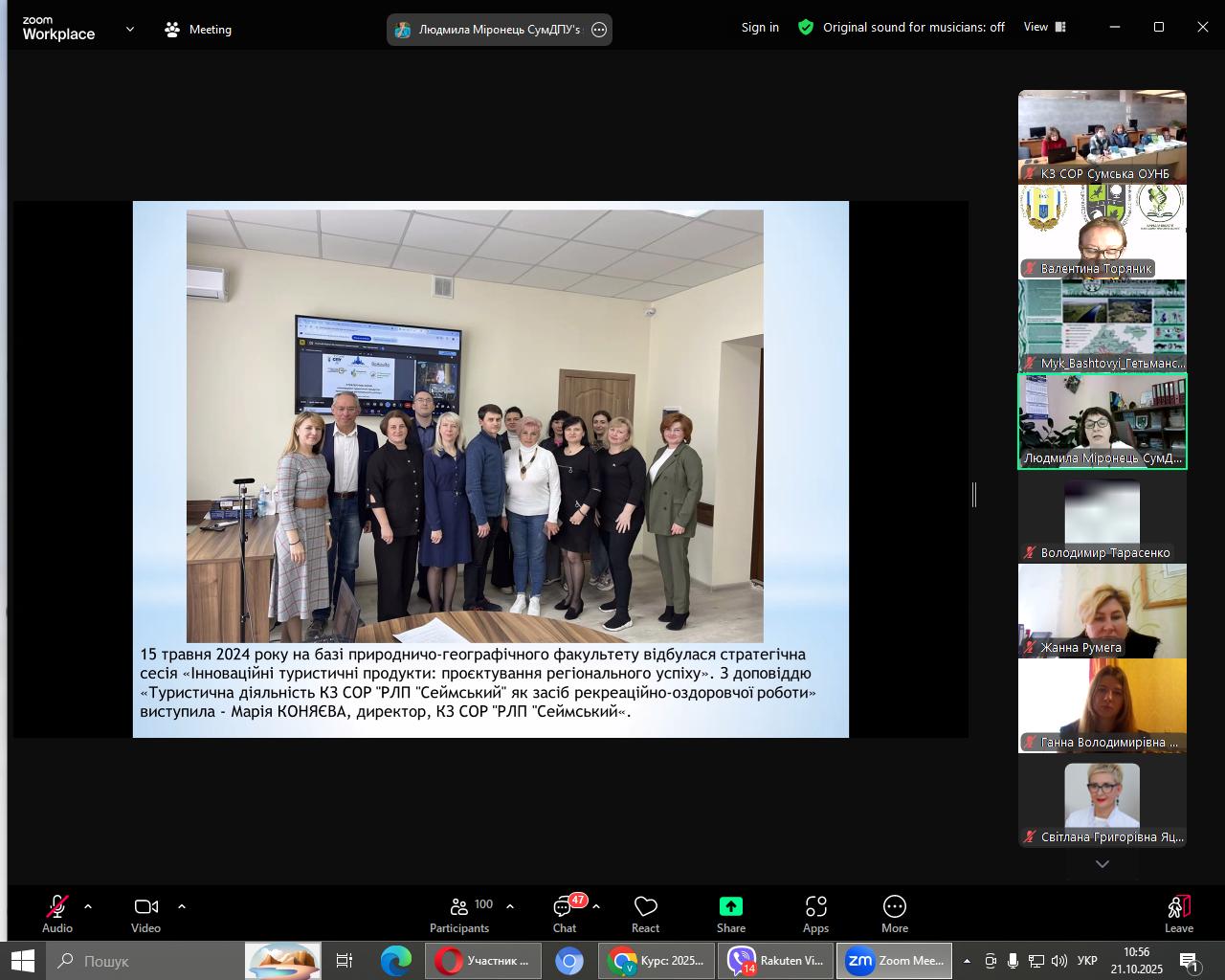
Task: Open the Apps panel
Action: [x=815, y=914]
